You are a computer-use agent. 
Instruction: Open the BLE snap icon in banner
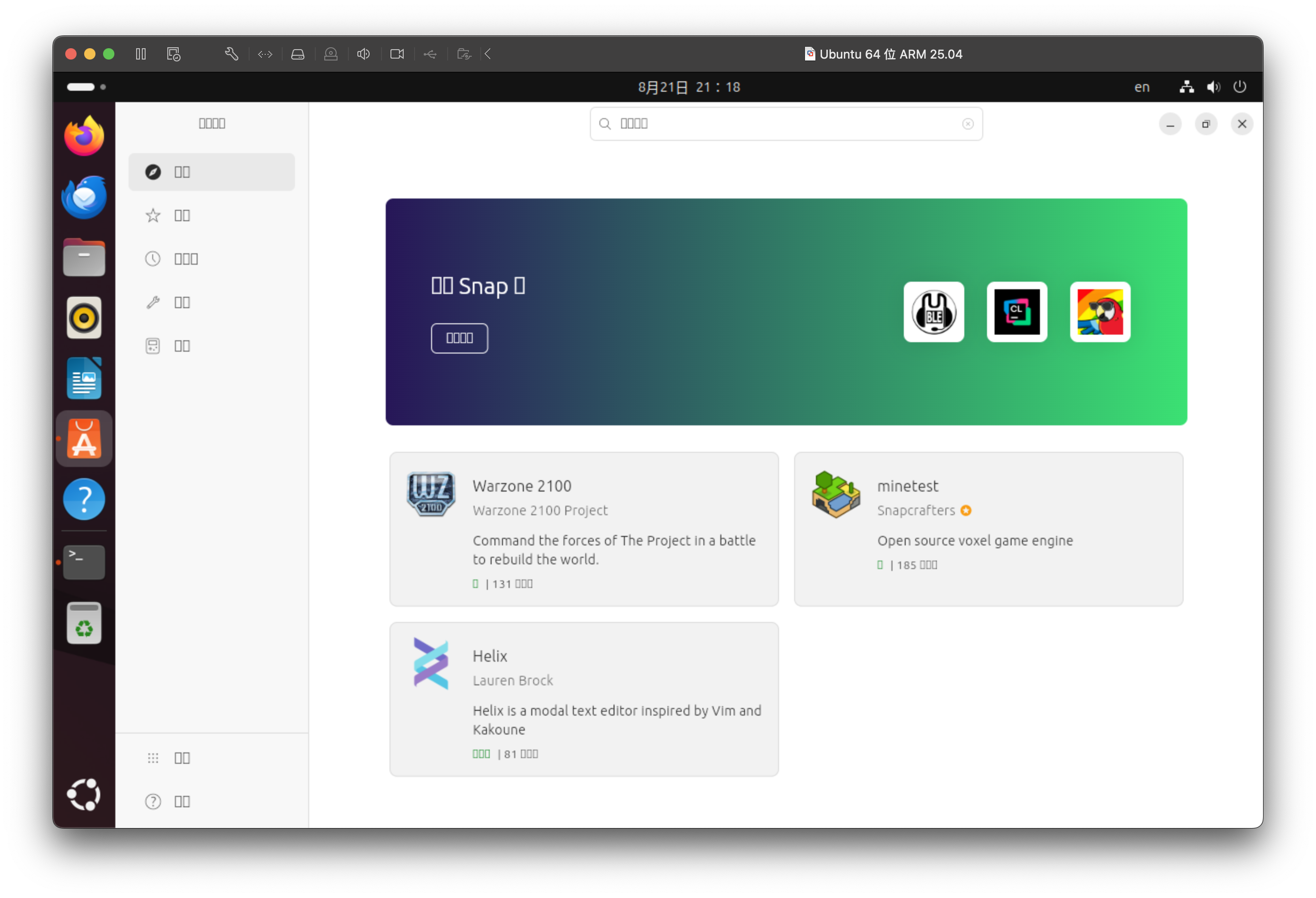pos(934,312)
